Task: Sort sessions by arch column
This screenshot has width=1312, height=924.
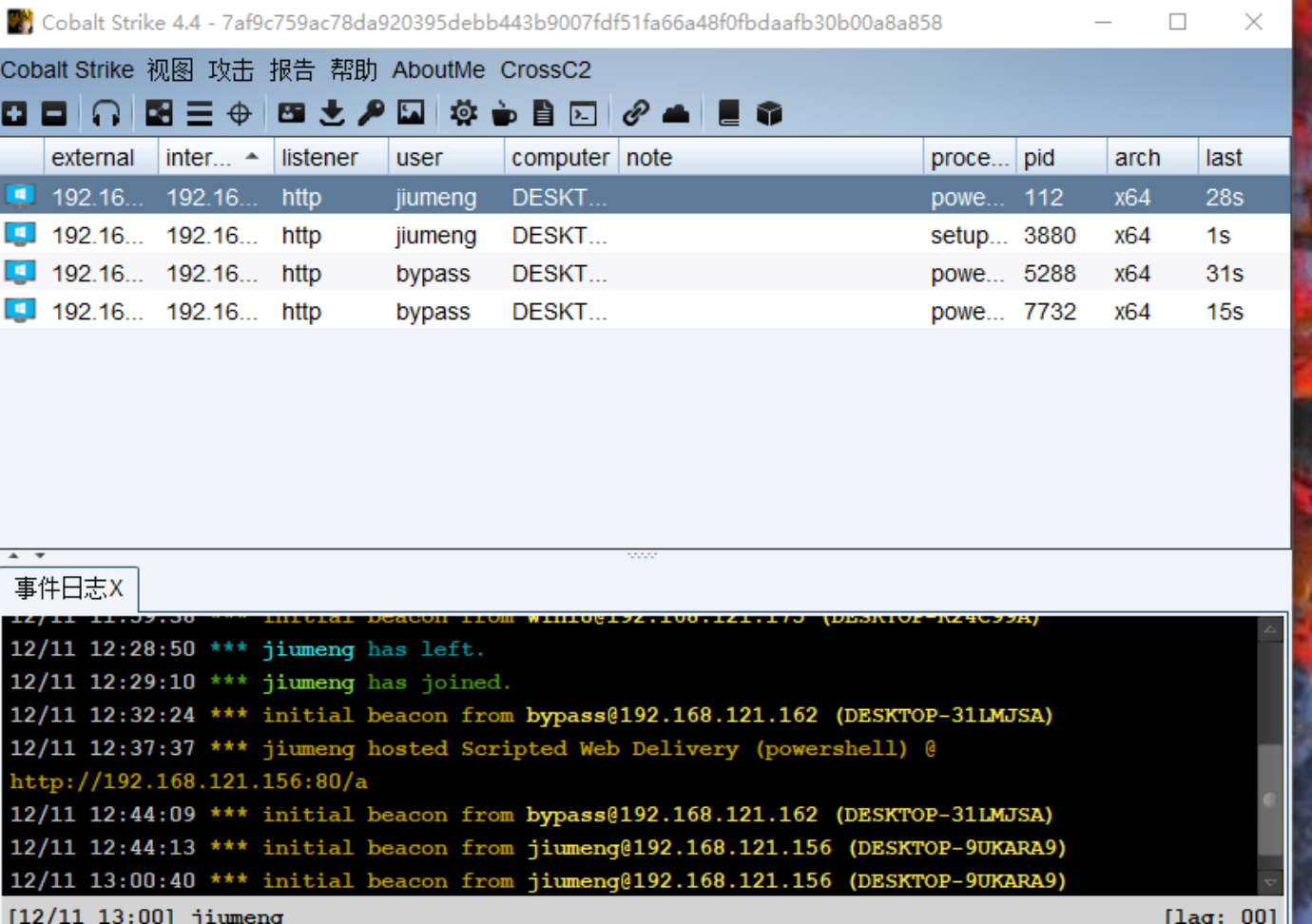Action: click(x=1152, y=157)
